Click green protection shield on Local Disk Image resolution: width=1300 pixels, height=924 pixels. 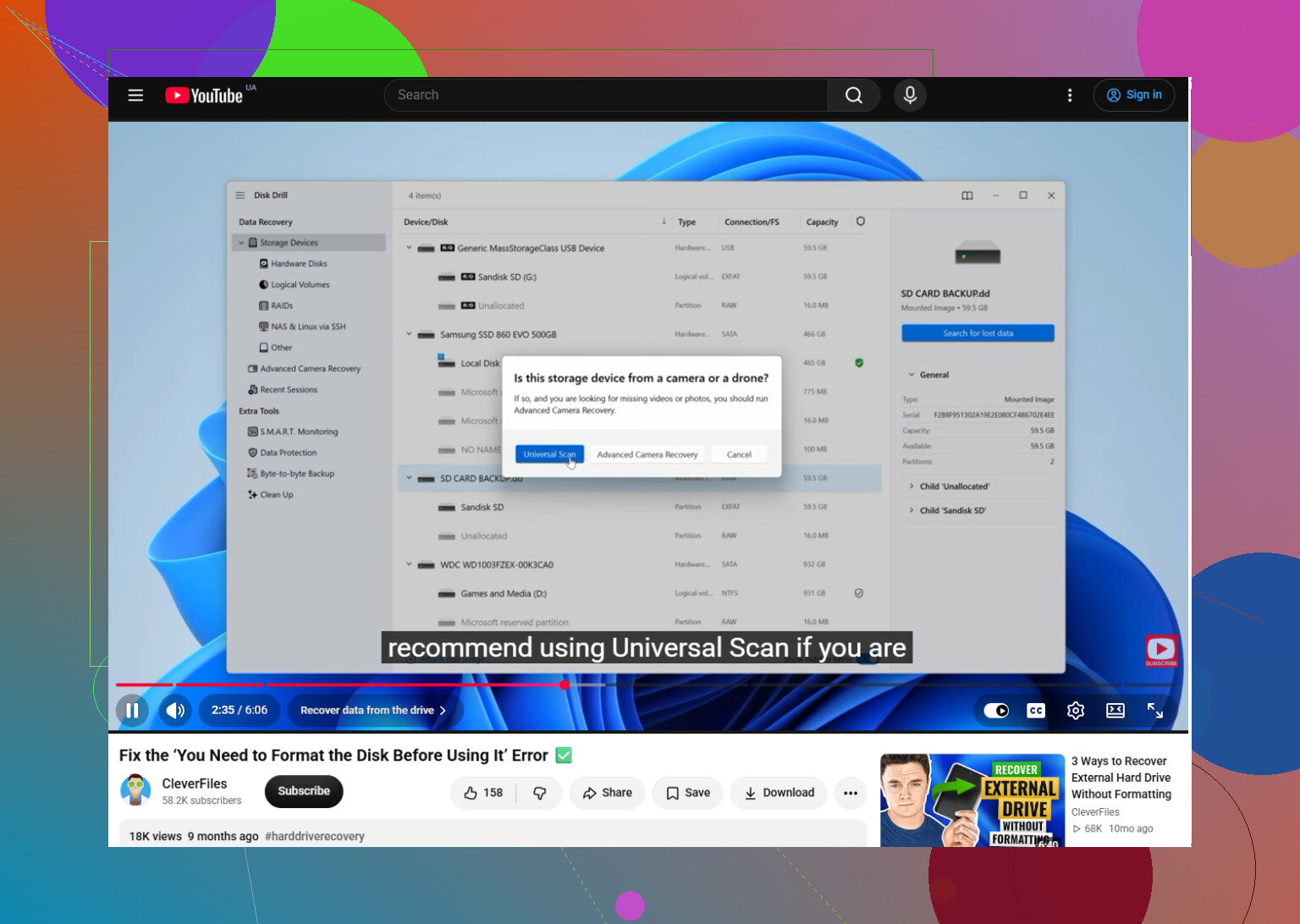[x=859, y=363]
